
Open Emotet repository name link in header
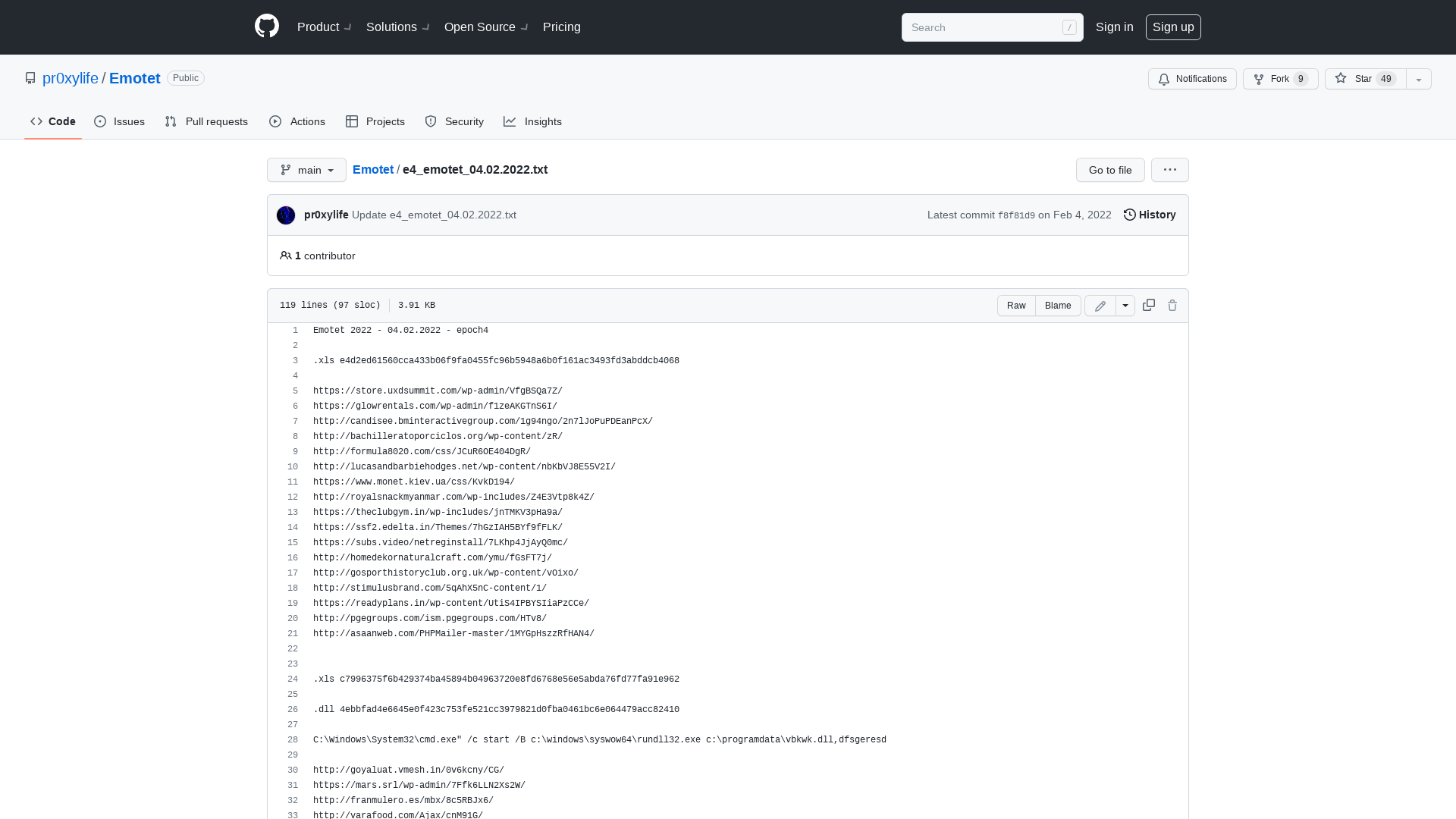coord(135,78)
